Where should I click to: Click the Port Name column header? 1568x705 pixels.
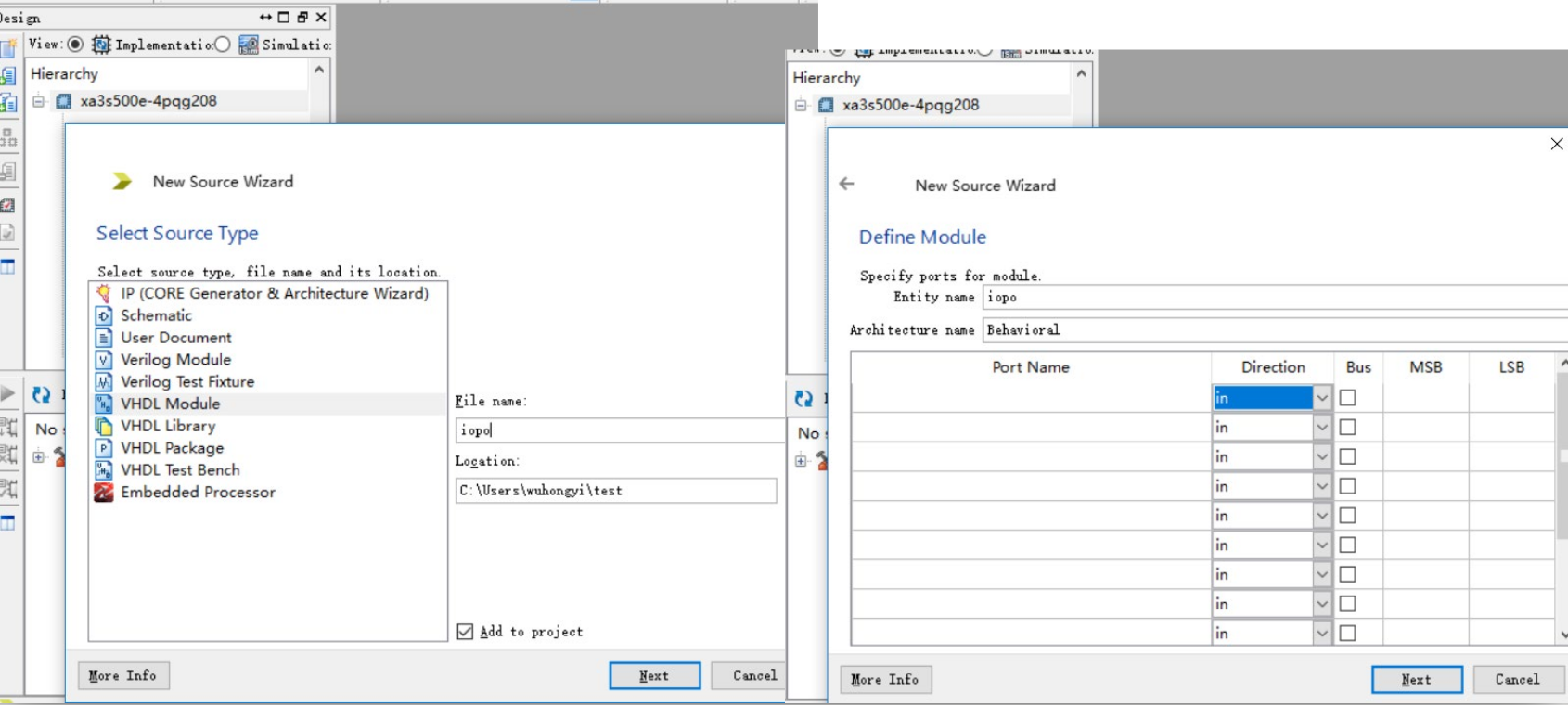(1031, 367)
